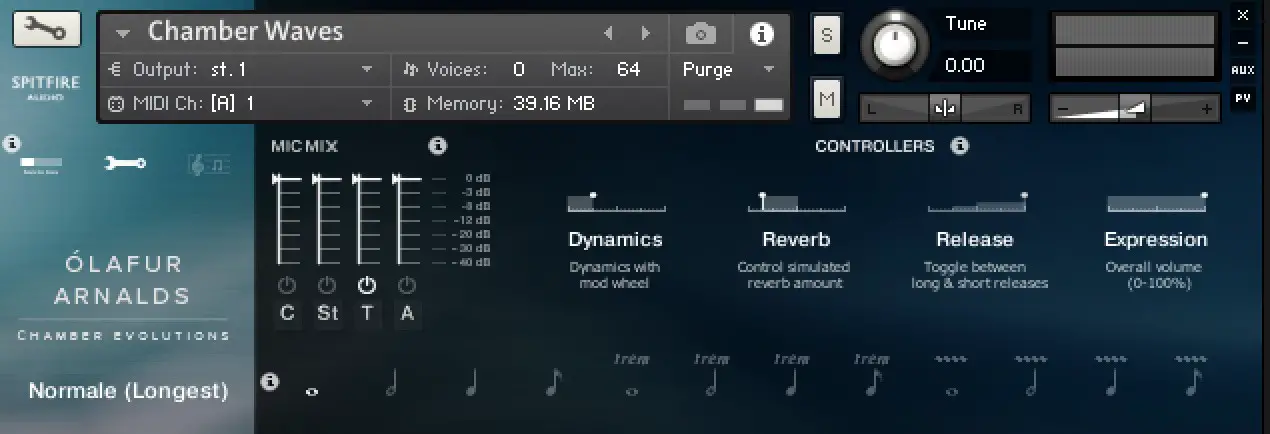1270x434 pixels.
Task: Select the trill quarter note articulation
Action: click(x=1111, y=377)
